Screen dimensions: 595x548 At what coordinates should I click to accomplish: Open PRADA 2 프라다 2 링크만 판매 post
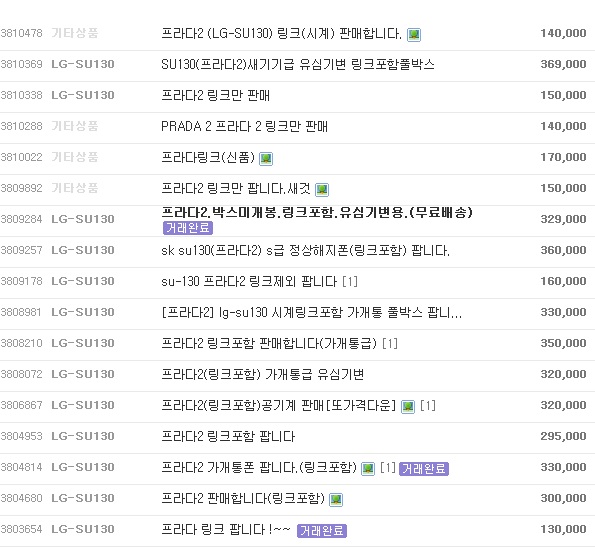pos(244,126)
